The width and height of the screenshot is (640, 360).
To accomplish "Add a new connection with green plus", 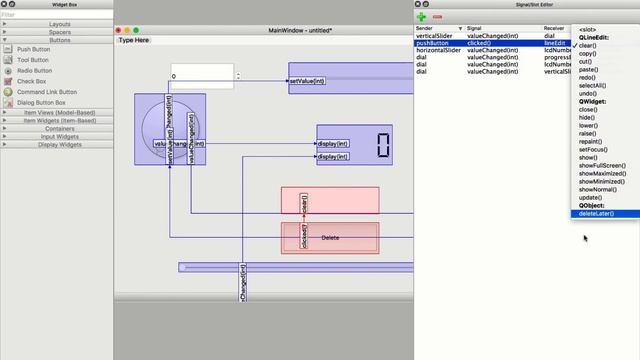I will [421, 17].
